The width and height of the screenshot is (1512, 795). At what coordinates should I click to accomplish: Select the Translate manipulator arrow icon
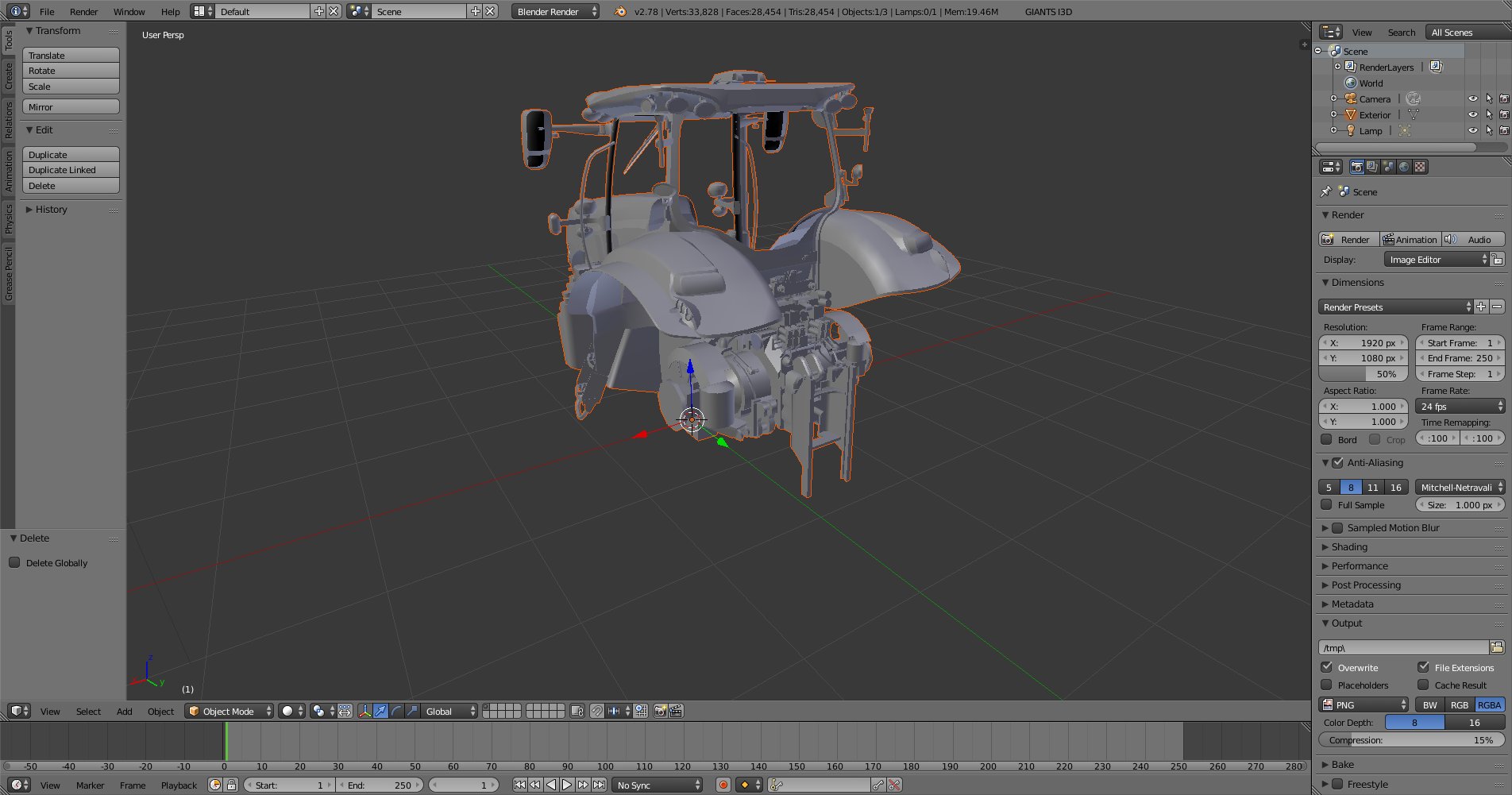(380, 711)
